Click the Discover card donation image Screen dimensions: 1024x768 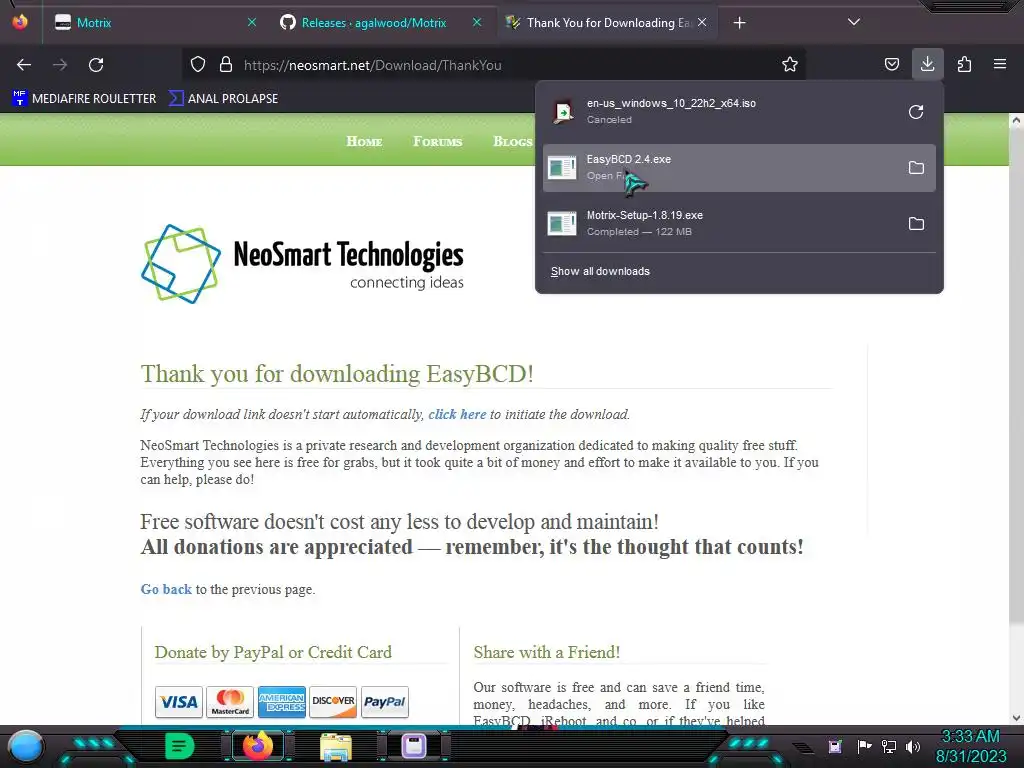333,702
